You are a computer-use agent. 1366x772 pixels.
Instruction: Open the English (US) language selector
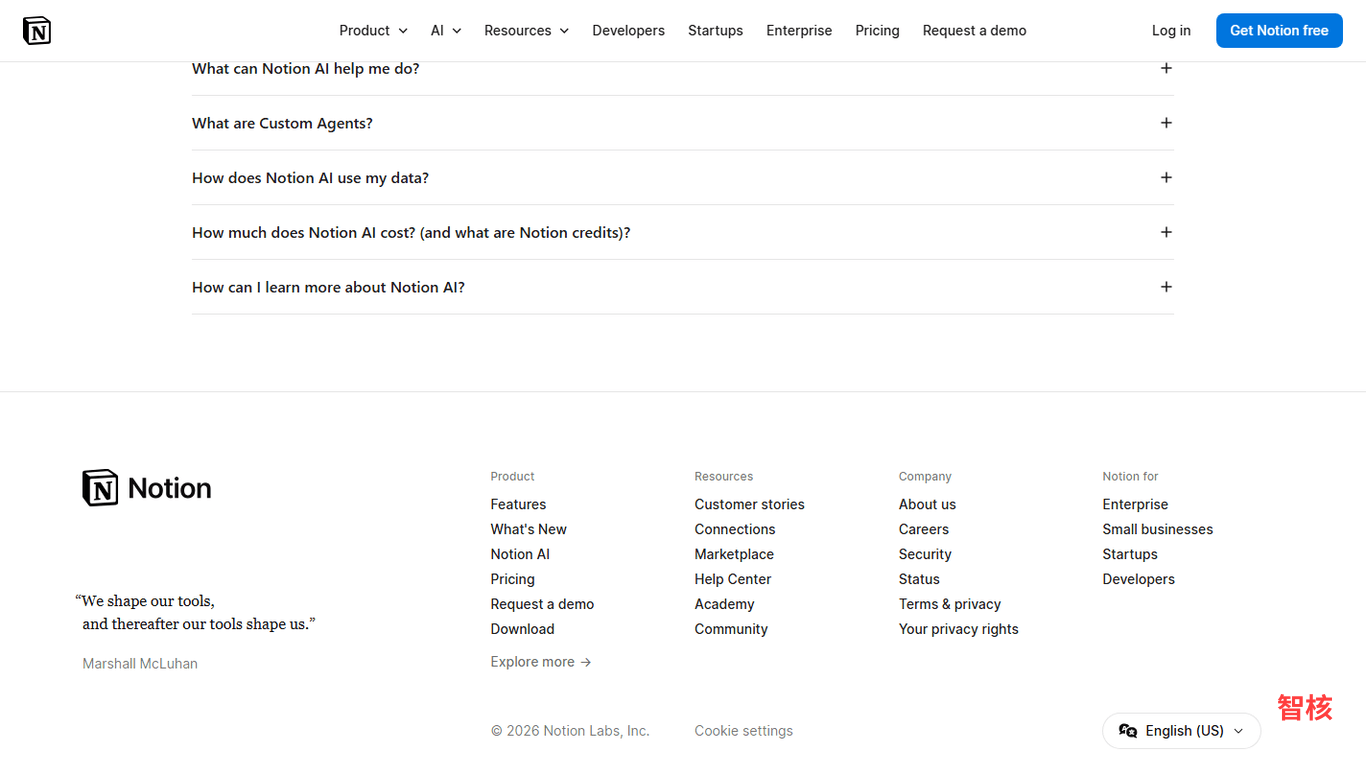[x=1181, y=731]
